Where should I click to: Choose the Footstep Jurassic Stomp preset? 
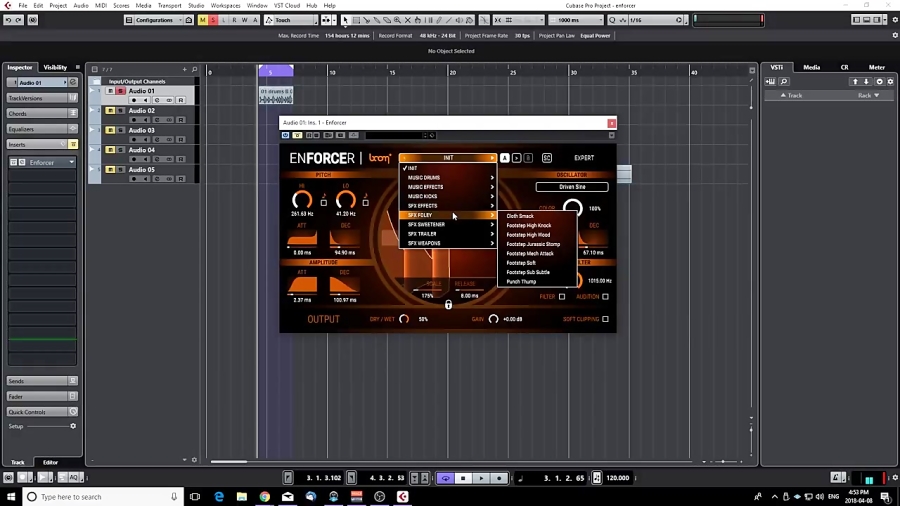point(533,244)
